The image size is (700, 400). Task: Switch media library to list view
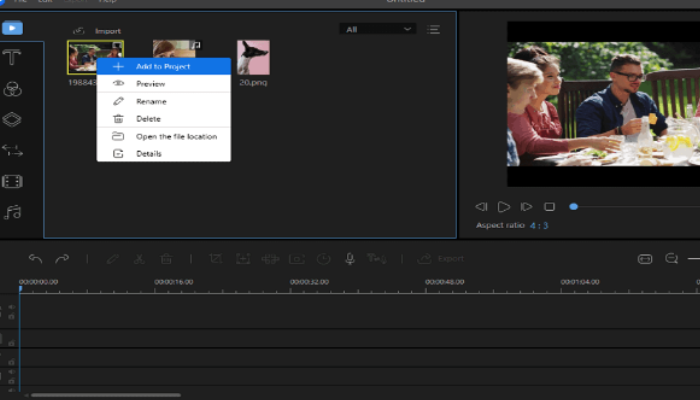click(x=433, y=29)
